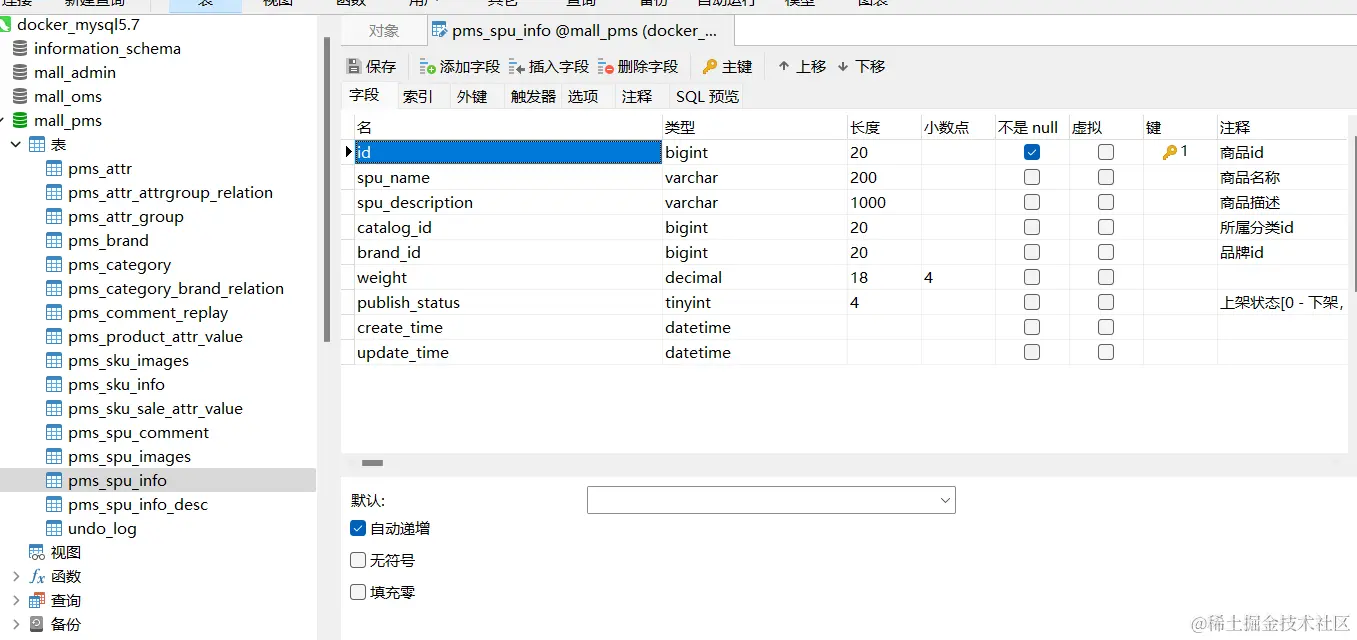Click the information_schema database icon
1357x640 pixels.
(19, 48)
